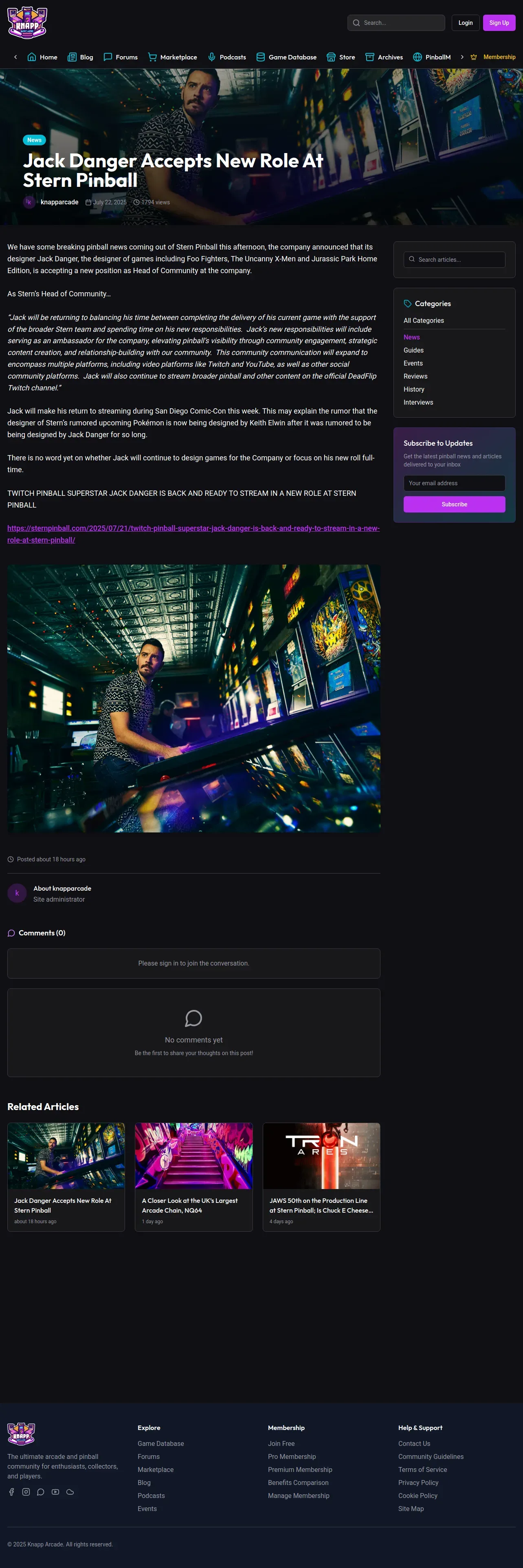The image size is (523, 1568).
Task: Click footer Join Free link
Action: click(281, 1444)
